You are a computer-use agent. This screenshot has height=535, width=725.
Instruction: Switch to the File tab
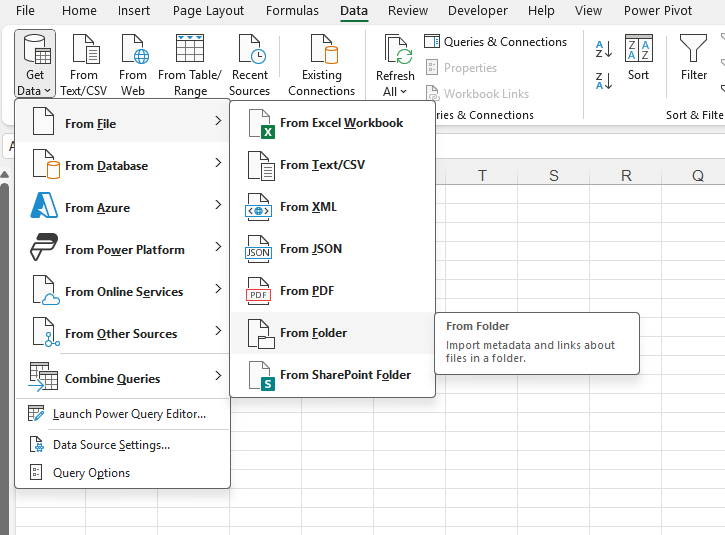point(25,10)
